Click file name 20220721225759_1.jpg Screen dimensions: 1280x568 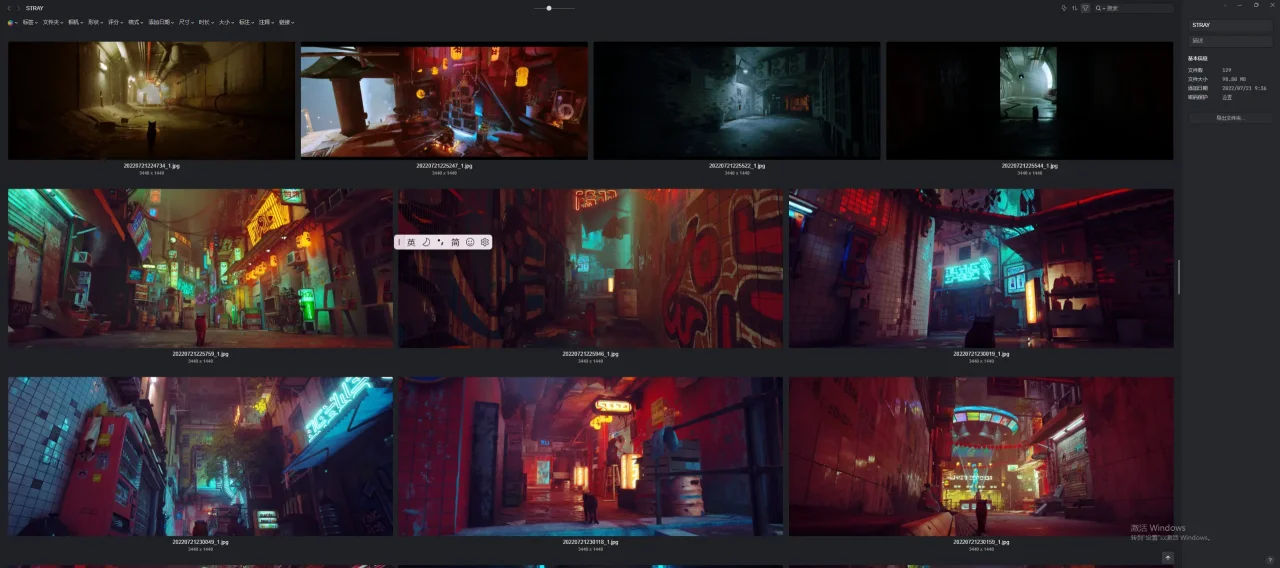click(x=200, y=354)
